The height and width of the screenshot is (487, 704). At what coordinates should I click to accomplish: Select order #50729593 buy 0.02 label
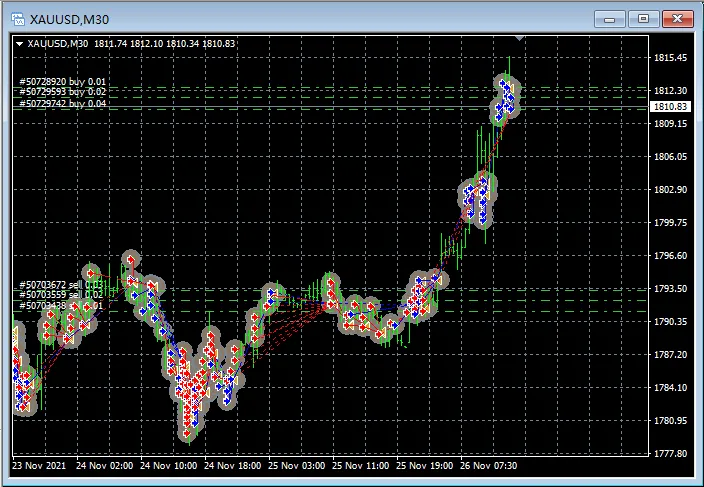click(62, 92)
